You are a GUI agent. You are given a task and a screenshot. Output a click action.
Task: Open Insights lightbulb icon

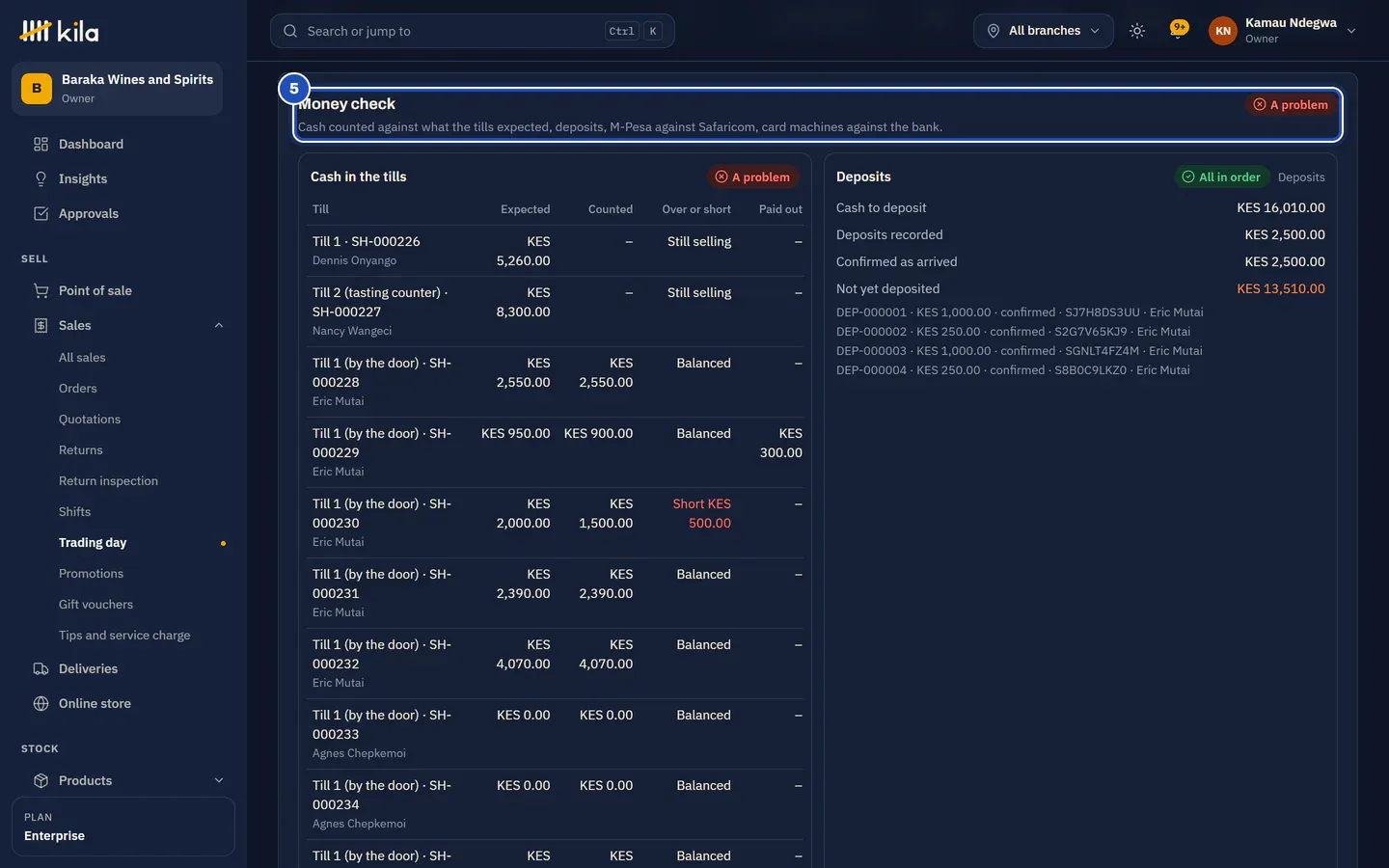[x=41, y=179]
